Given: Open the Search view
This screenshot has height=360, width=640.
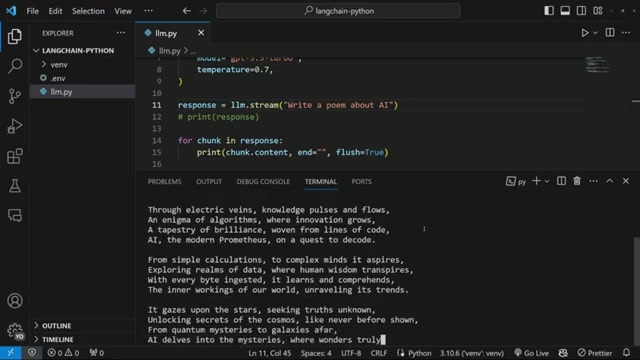Looking at the screenshot, I should pos(15,66).
